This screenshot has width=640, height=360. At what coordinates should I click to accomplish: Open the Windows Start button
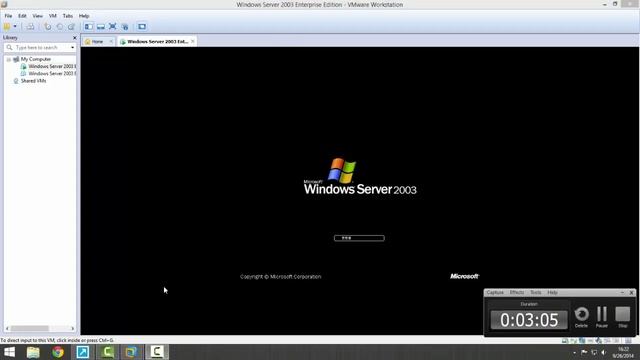9,352
